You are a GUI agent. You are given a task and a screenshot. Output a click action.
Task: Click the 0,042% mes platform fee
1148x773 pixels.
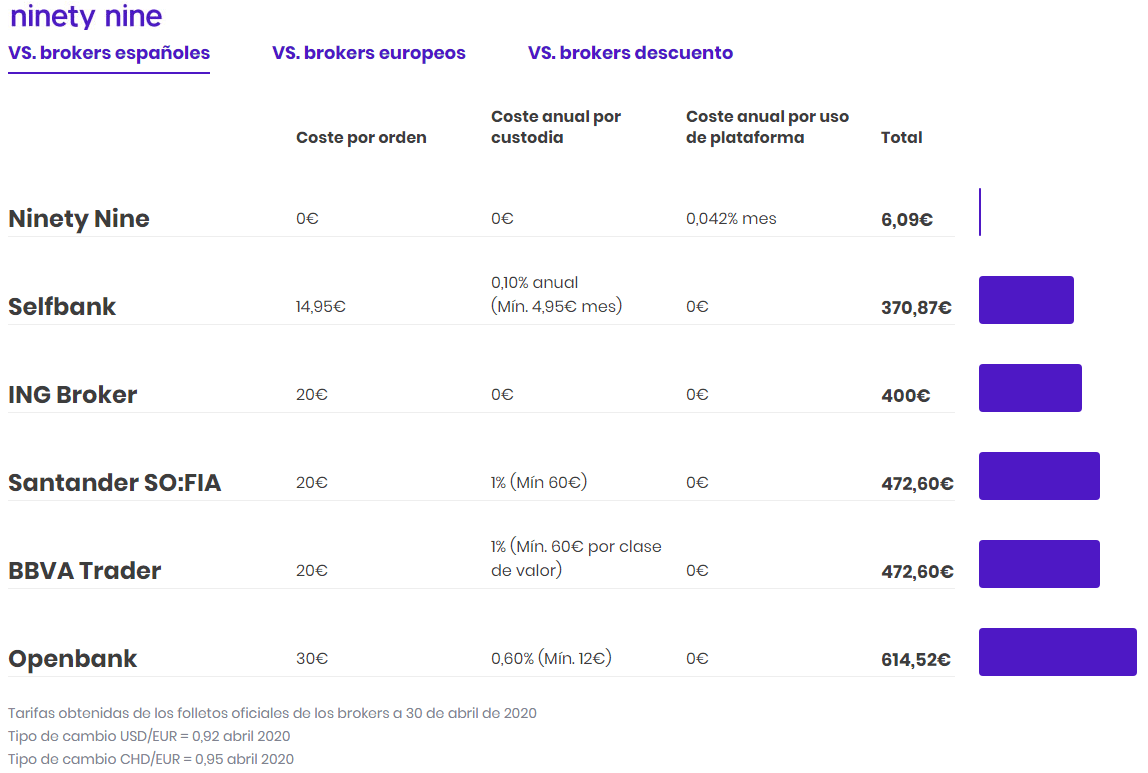pos(731,218)
